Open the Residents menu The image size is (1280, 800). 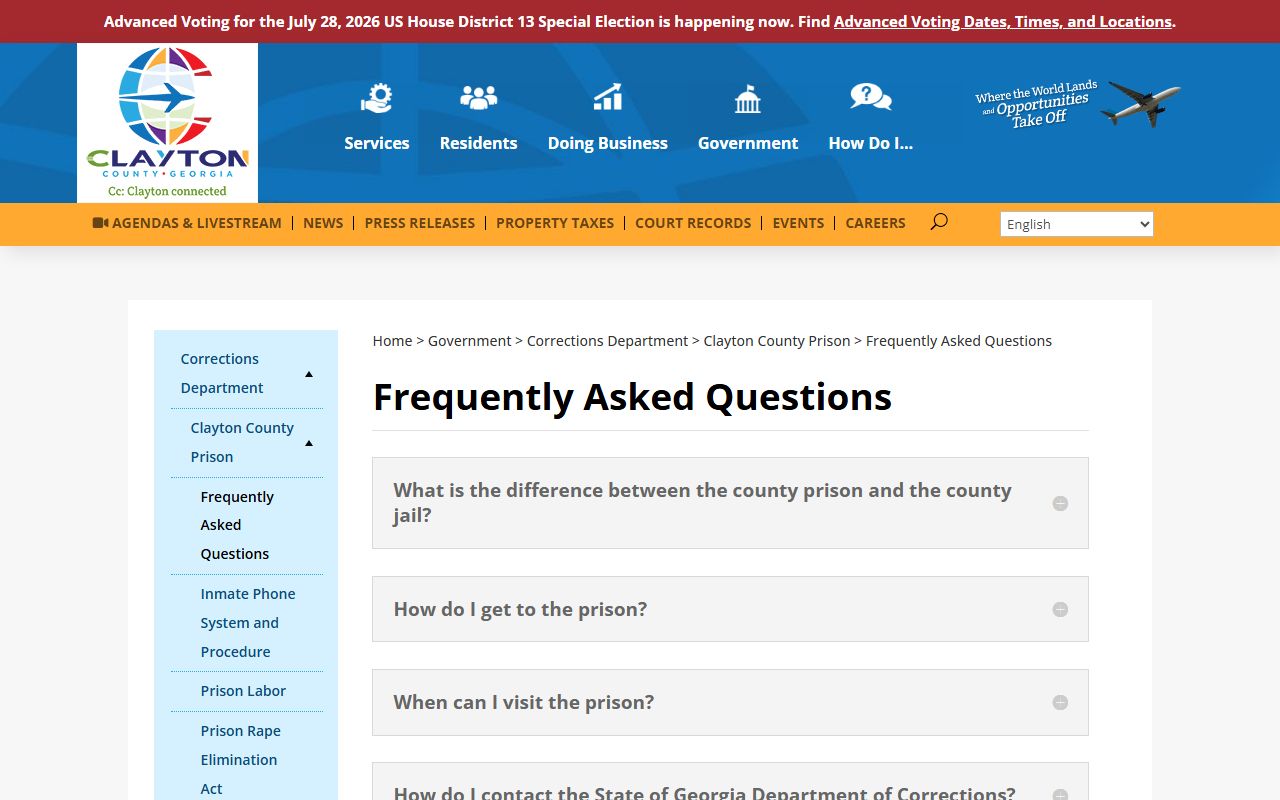click(478, 143)
